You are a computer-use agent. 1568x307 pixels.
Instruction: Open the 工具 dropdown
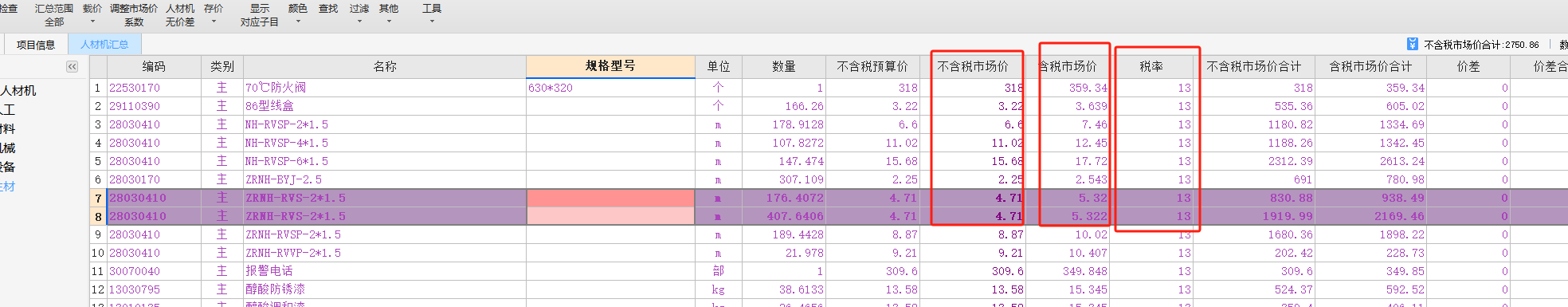click(x=432, y=15)
